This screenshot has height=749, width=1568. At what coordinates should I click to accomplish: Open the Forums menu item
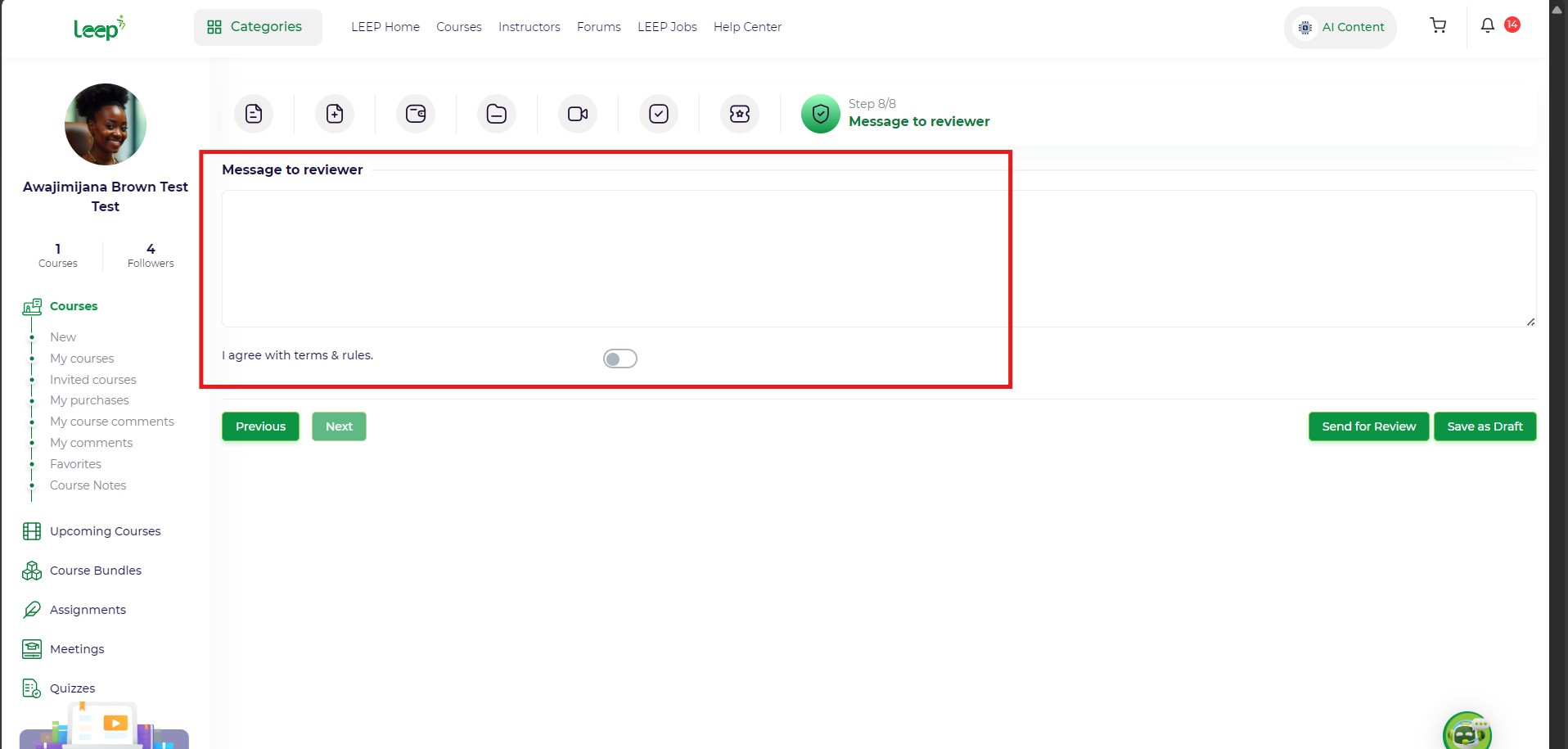[x=598, y=27]
